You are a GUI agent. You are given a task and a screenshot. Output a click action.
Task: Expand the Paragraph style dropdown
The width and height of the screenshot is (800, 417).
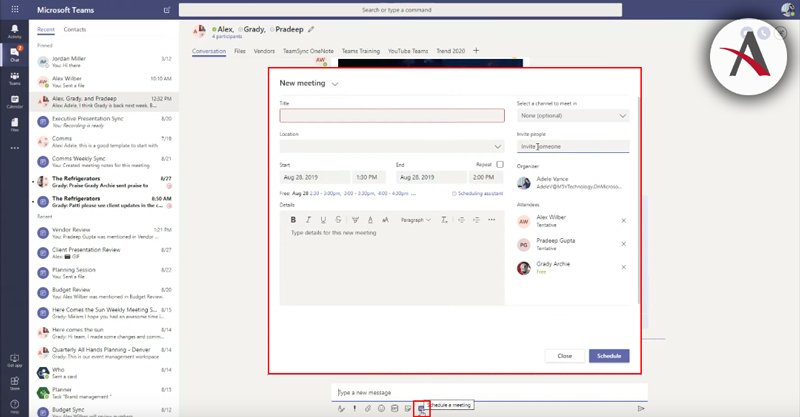[416, 219]
